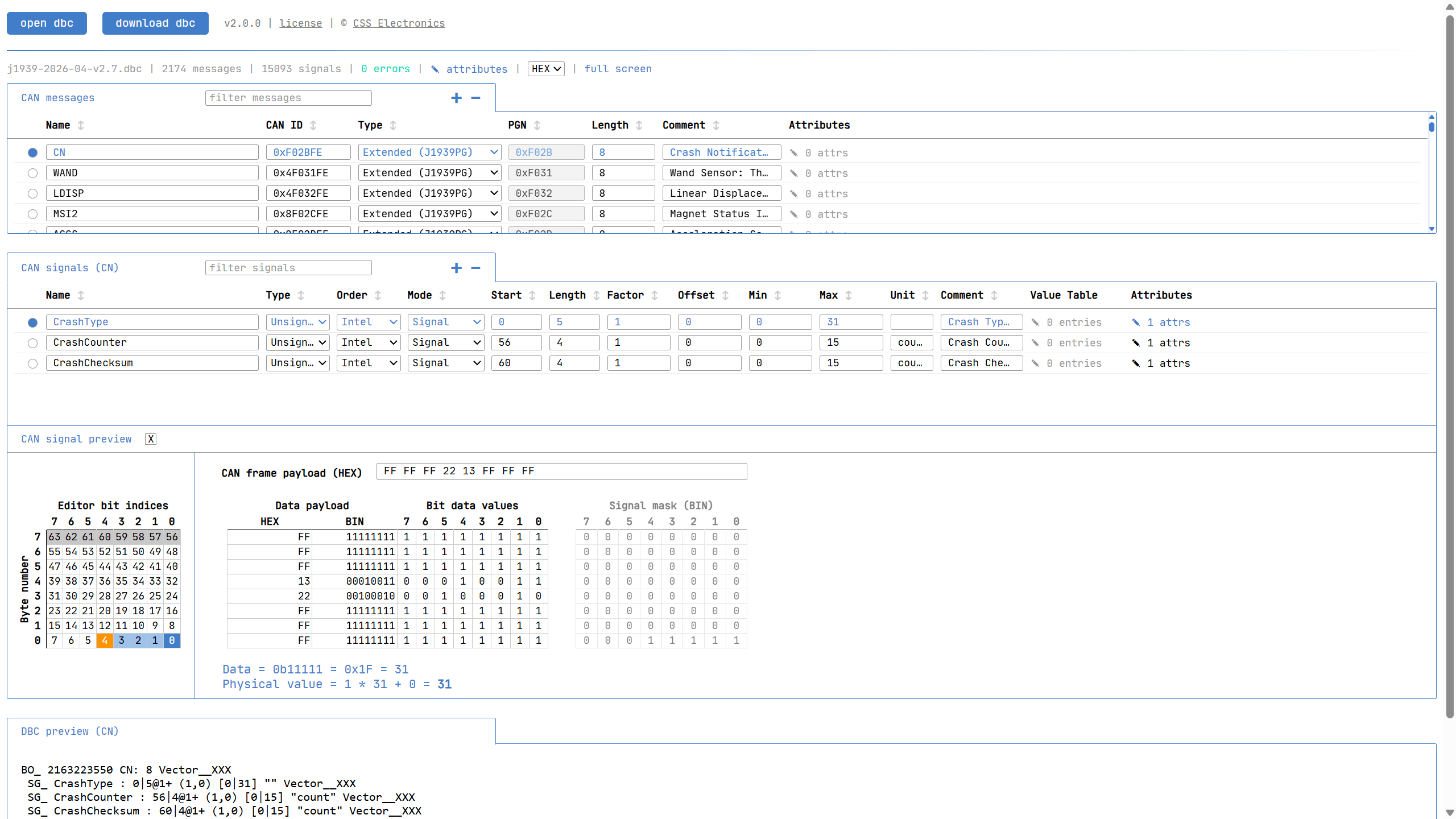Open the license link

coord(300,23)
